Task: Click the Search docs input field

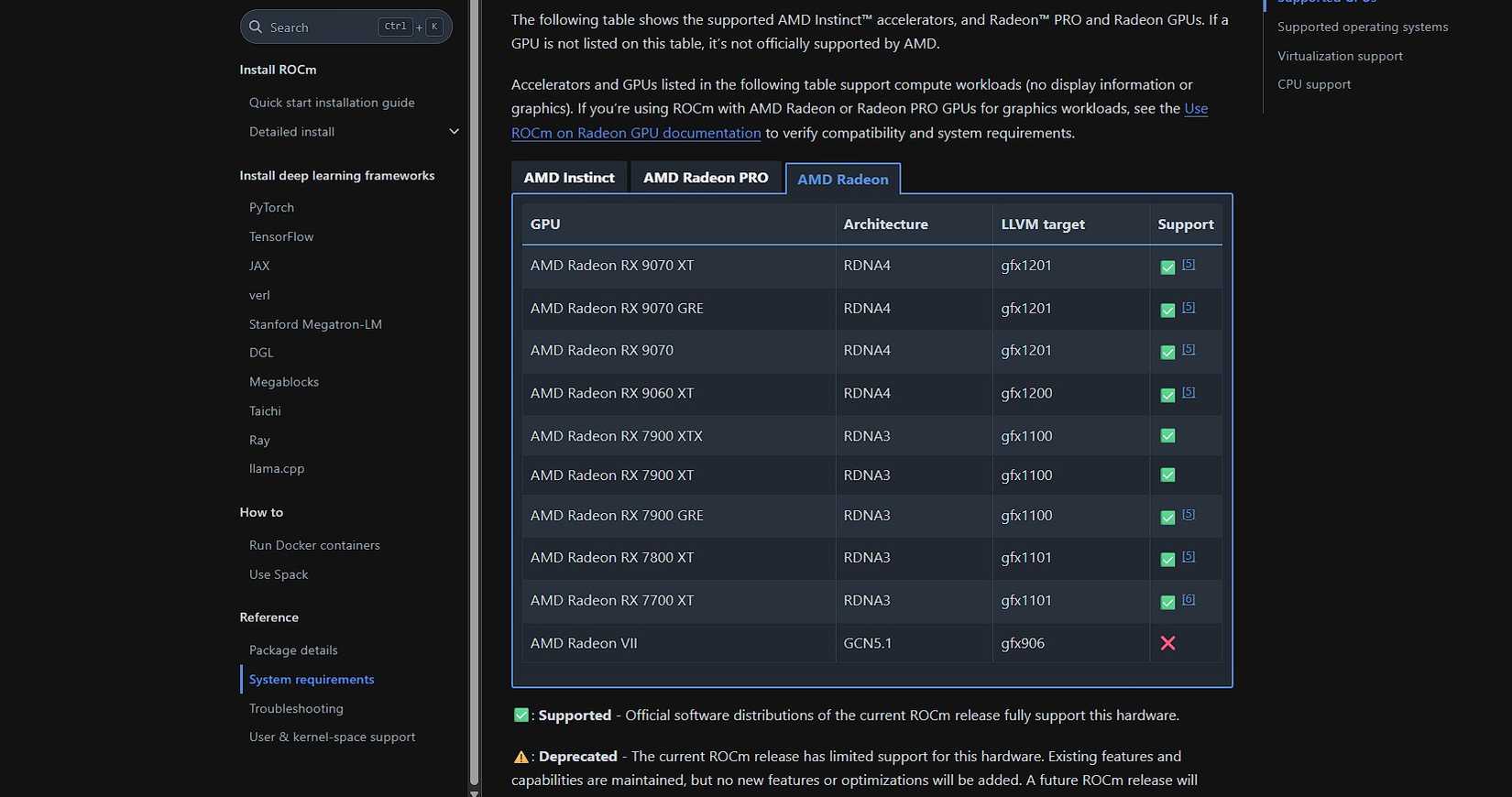Action: (345, 27)
